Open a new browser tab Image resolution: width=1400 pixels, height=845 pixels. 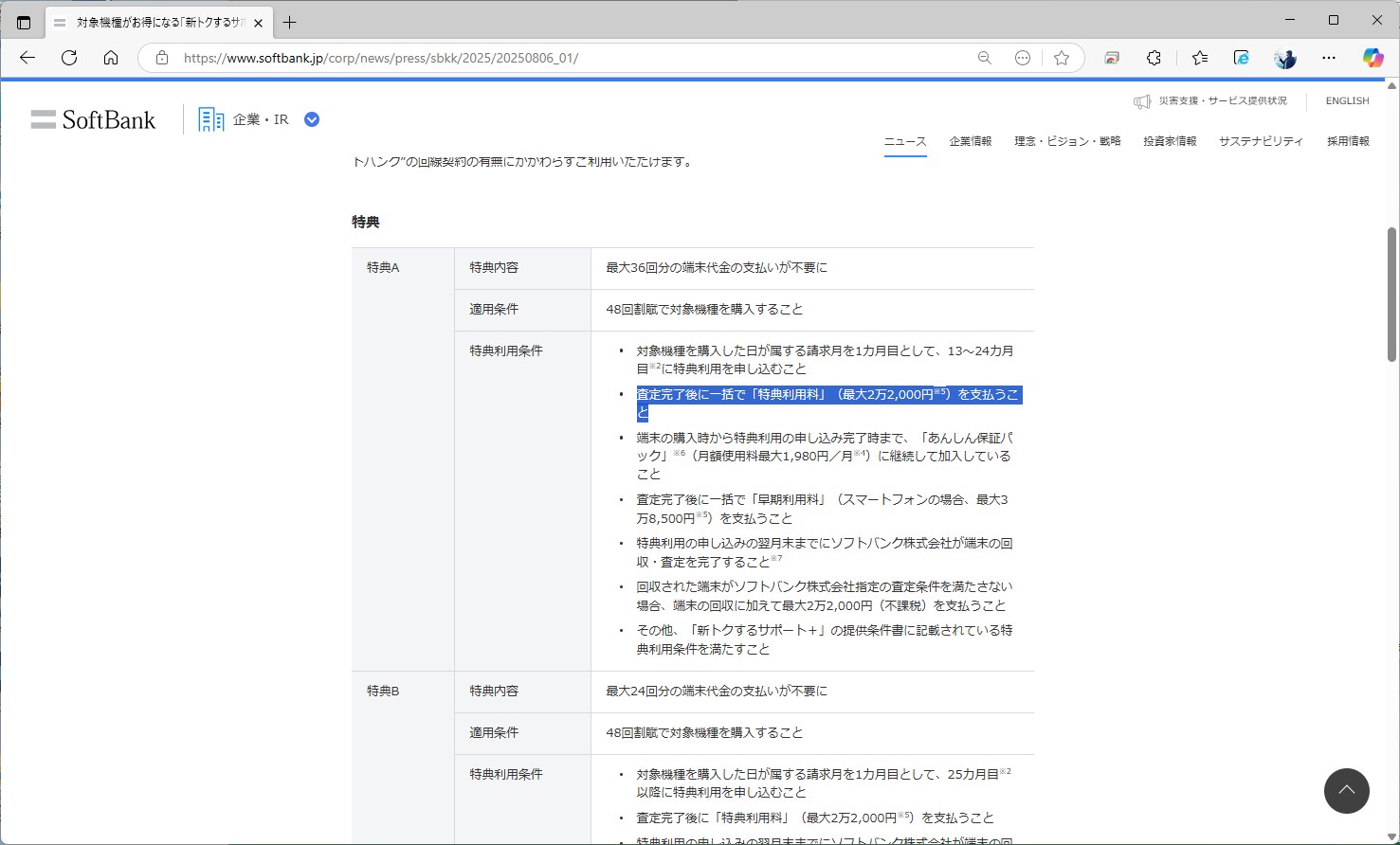pyautogui.click(x=290, y=22)
